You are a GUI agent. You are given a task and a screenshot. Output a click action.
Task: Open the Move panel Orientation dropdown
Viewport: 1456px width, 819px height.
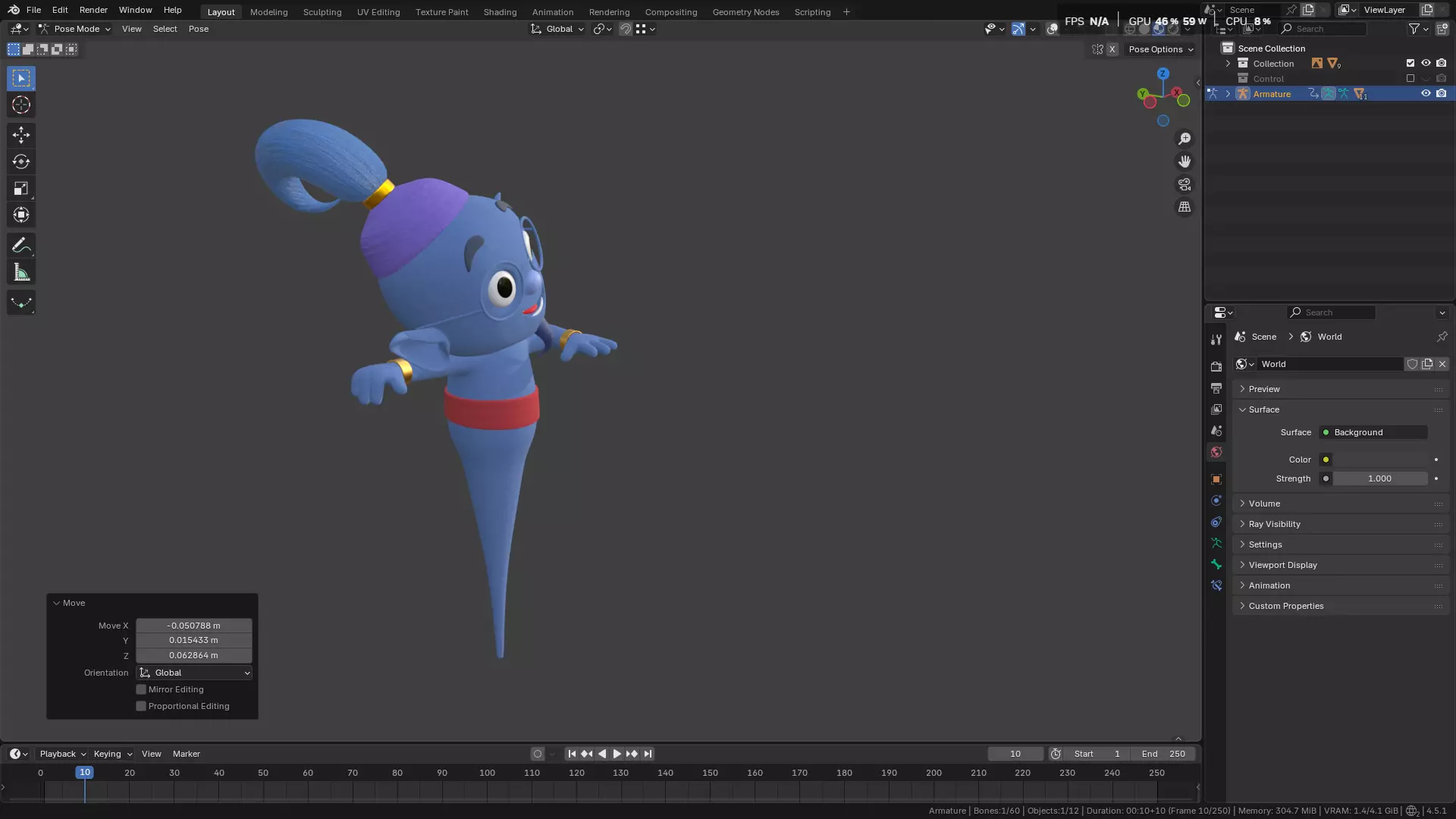coord(194,673)
